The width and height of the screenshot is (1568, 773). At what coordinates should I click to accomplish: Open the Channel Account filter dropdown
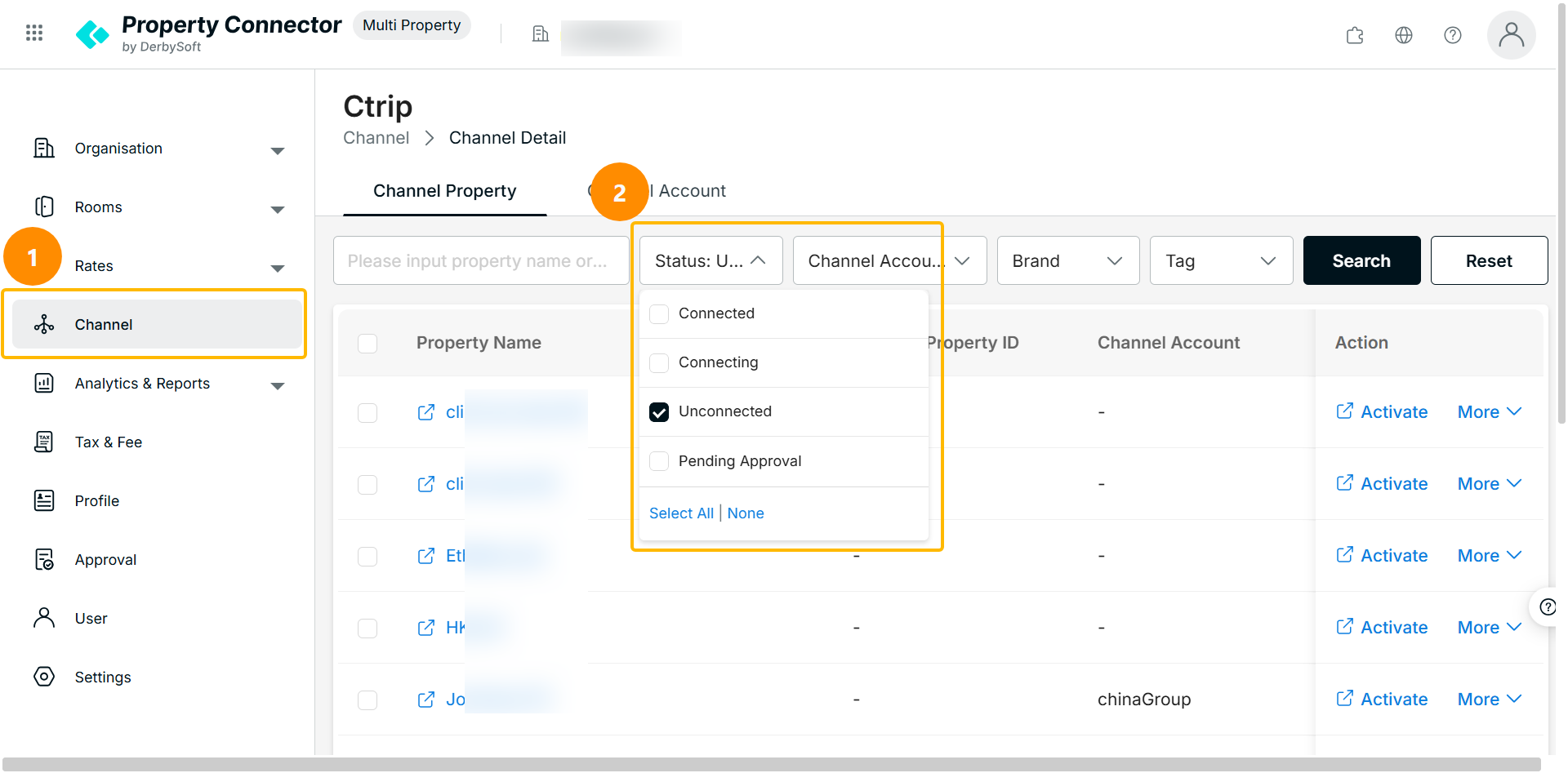pos(889,260)
